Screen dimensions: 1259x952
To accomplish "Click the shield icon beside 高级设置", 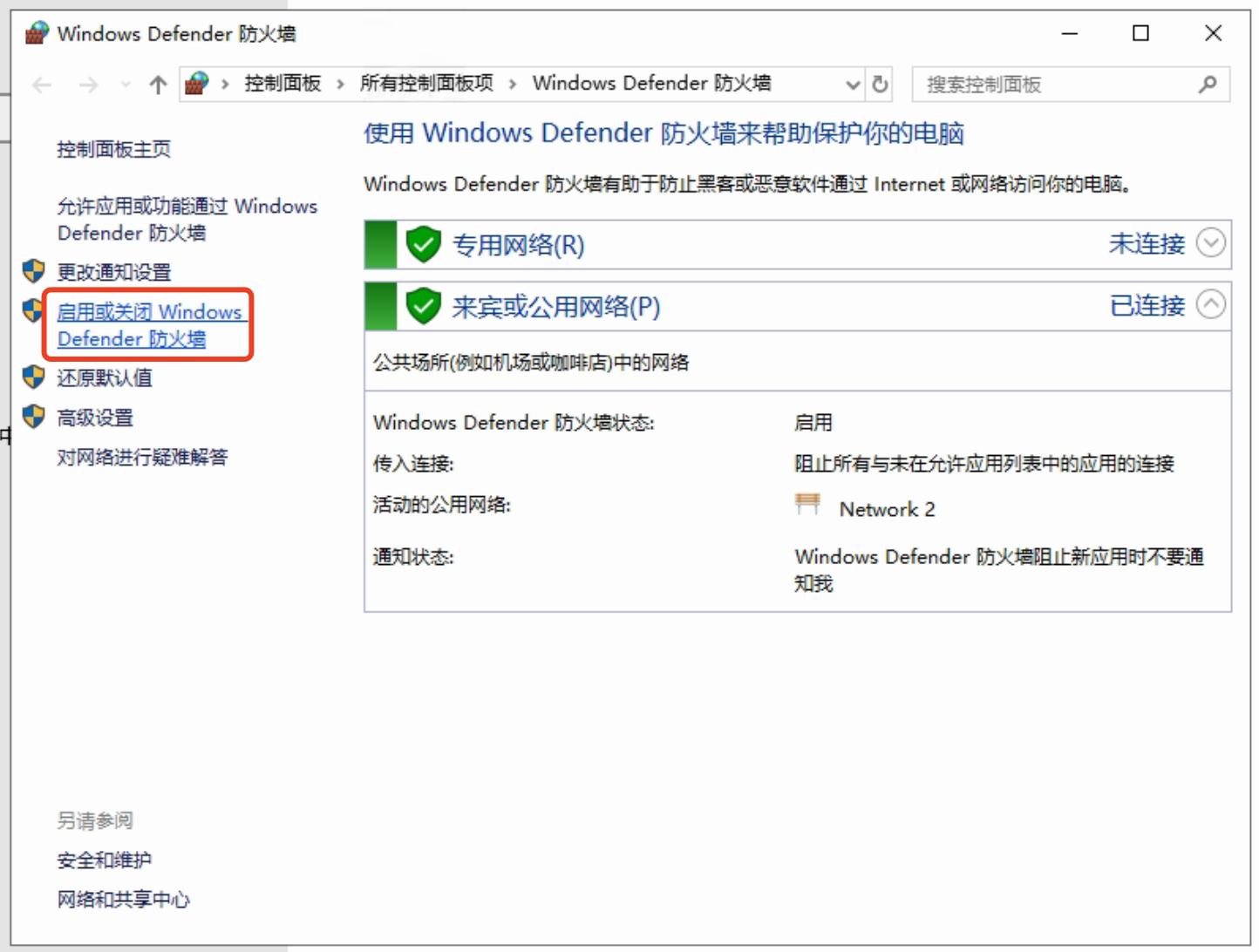I will (x=34, y=417).
